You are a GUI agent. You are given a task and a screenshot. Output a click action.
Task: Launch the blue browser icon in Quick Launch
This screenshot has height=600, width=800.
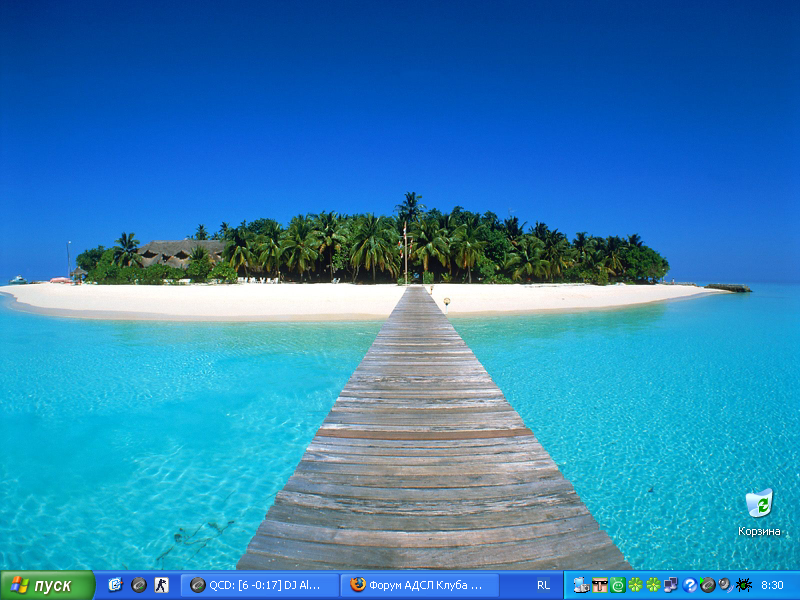click(115, 585)
